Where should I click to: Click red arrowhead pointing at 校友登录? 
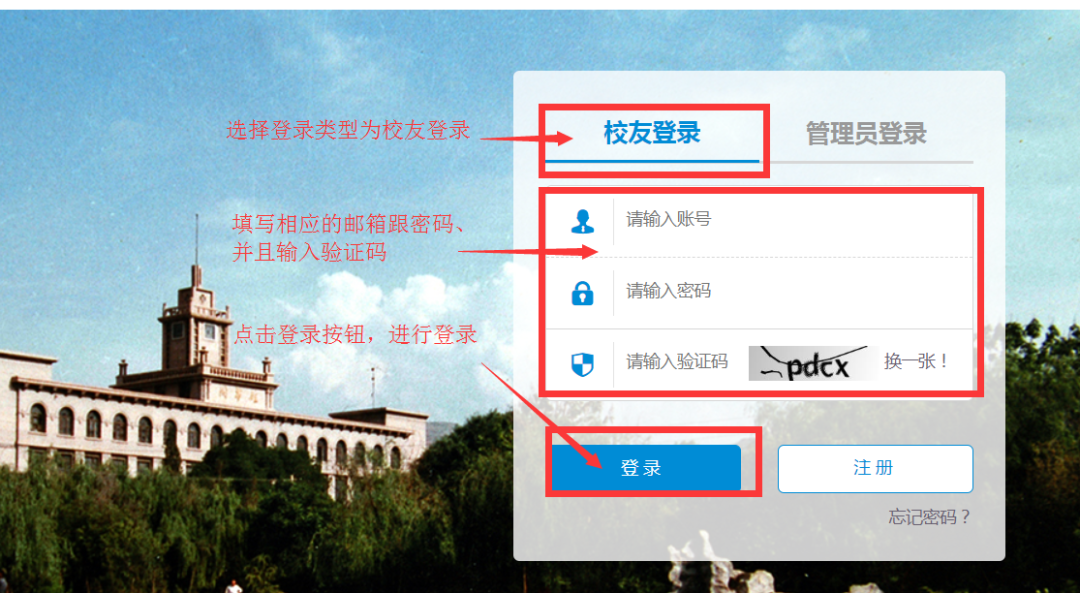coord(563,138)
